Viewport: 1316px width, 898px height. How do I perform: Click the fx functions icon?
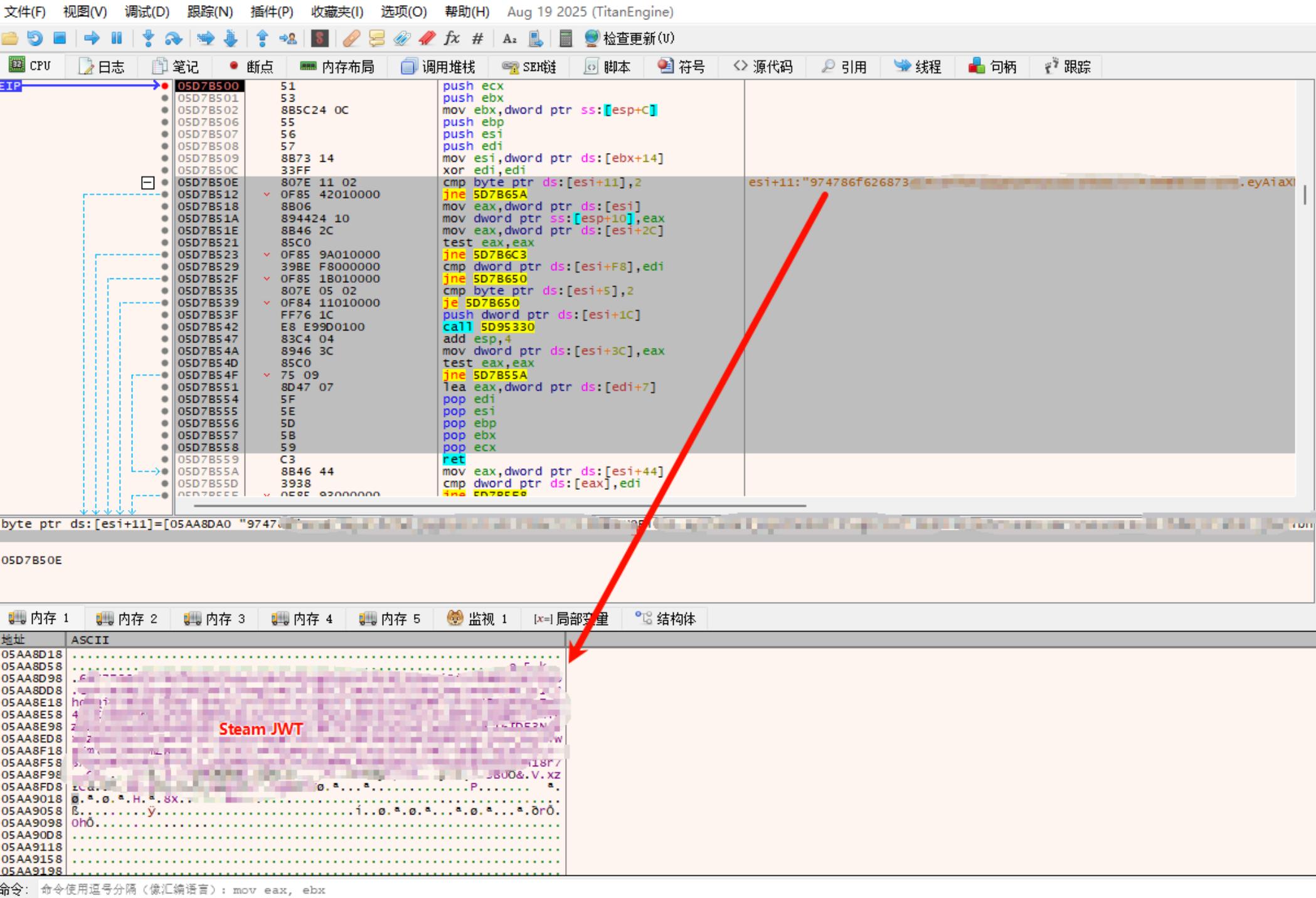tap(452, 38)
